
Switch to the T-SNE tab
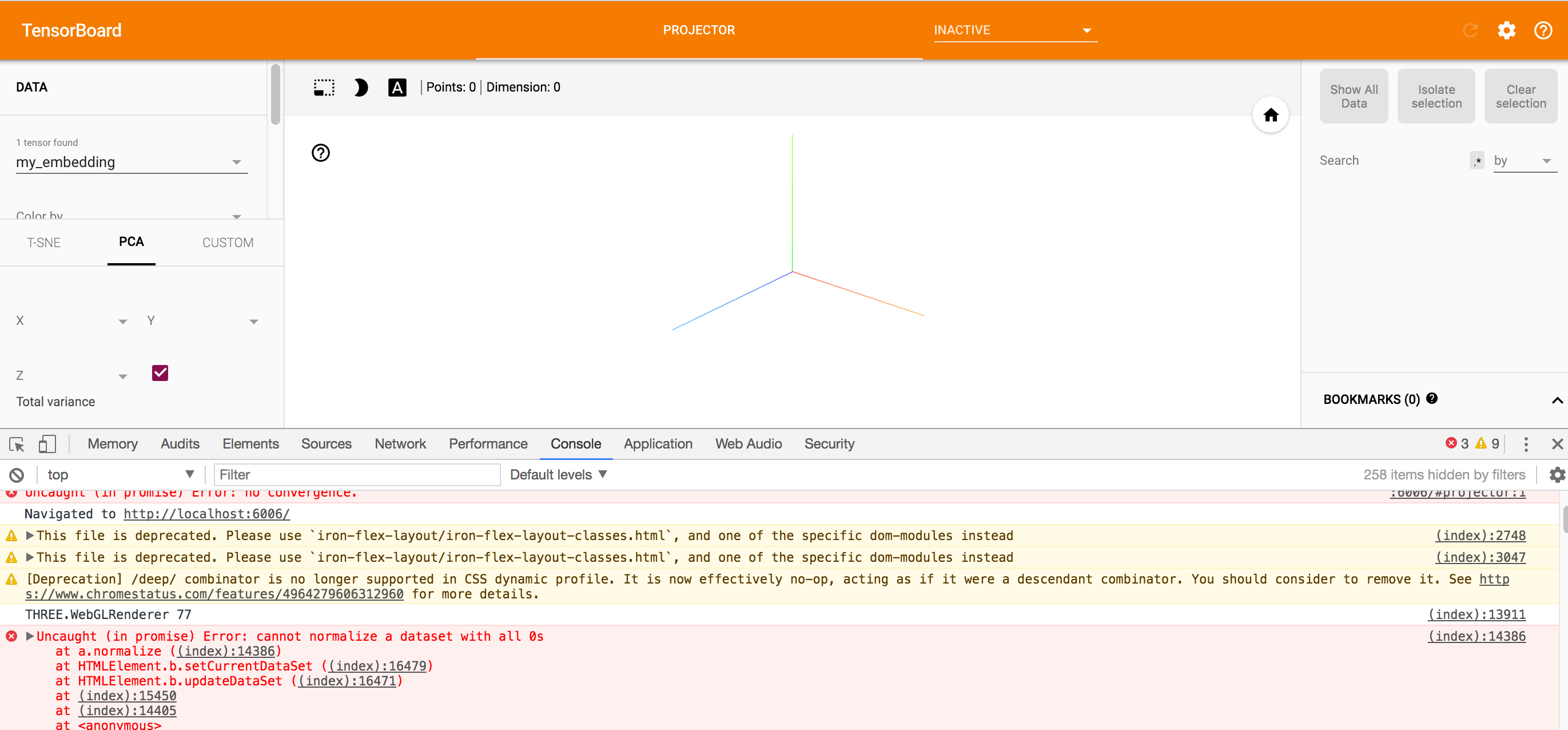coord(44,243)
